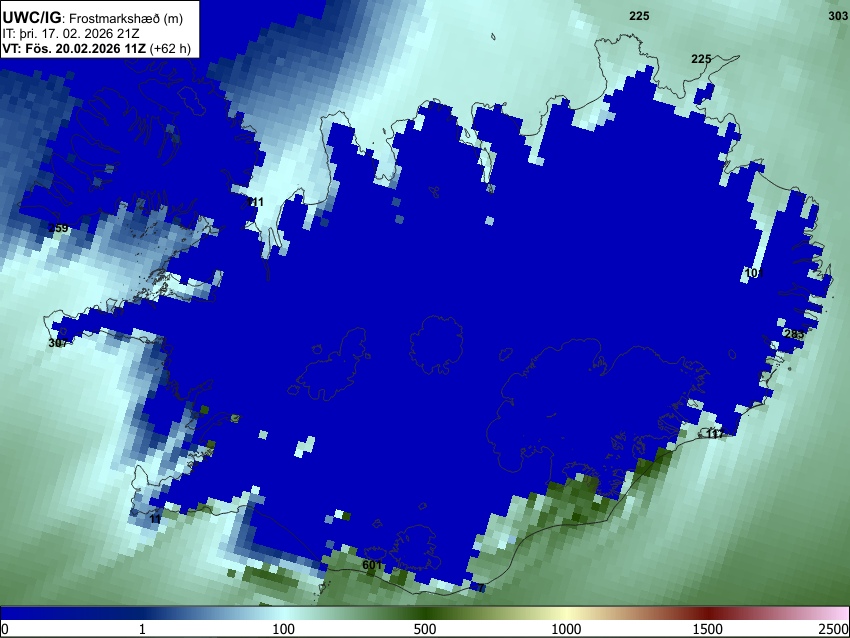Click the 283 value in the eastern fjords

pos(794,334)
